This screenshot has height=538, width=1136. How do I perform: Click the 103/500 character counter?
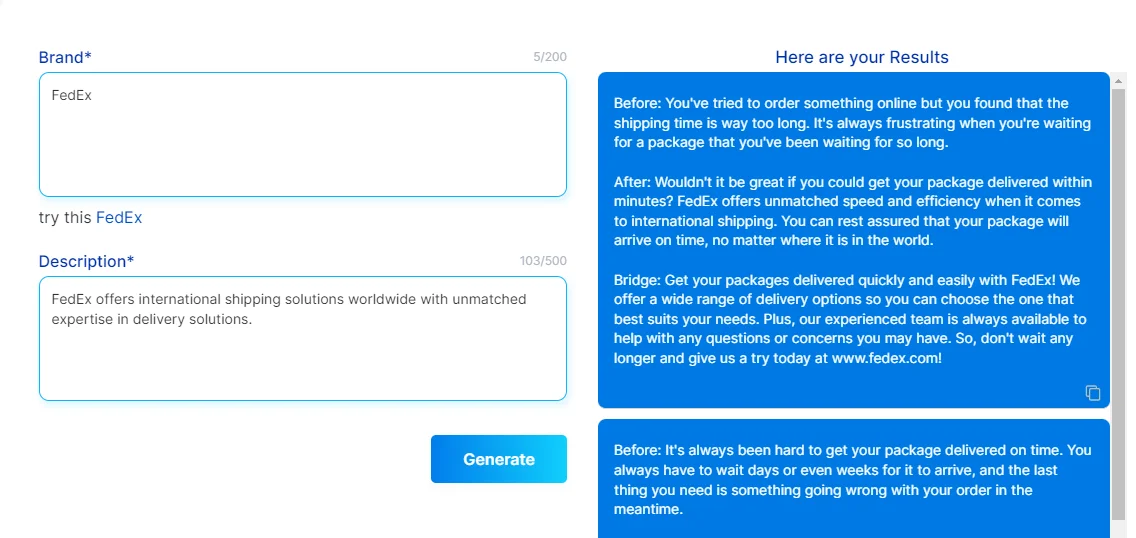coord(542,261)
